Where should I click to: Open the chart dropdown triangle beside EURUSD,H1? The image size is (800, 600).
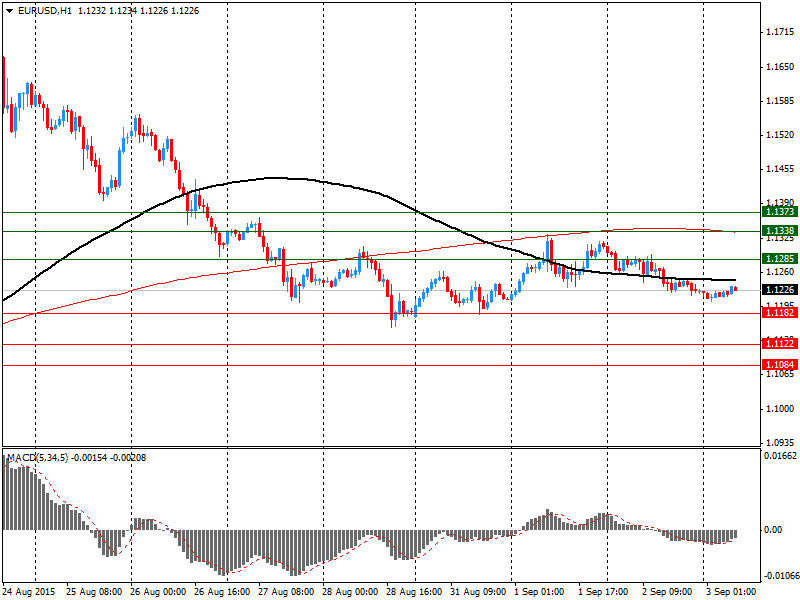[x=10, y=11]
